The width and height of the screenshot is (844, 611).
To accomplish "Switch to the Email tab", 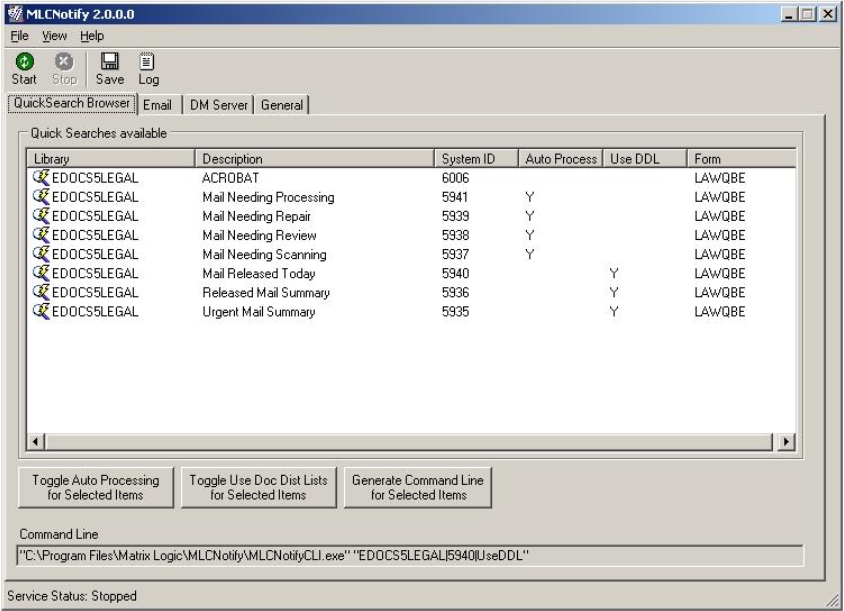I will coord(157,105).
